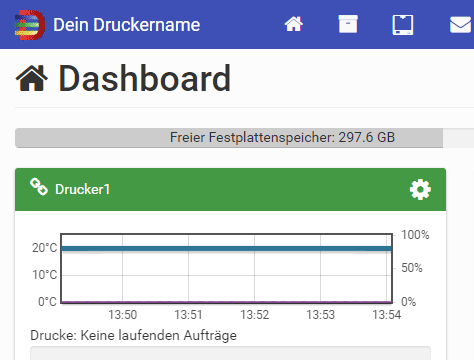Click the Dashboard heading text
Image resolution: width=474 pixels, height=360 pixels.
(144, 79)
